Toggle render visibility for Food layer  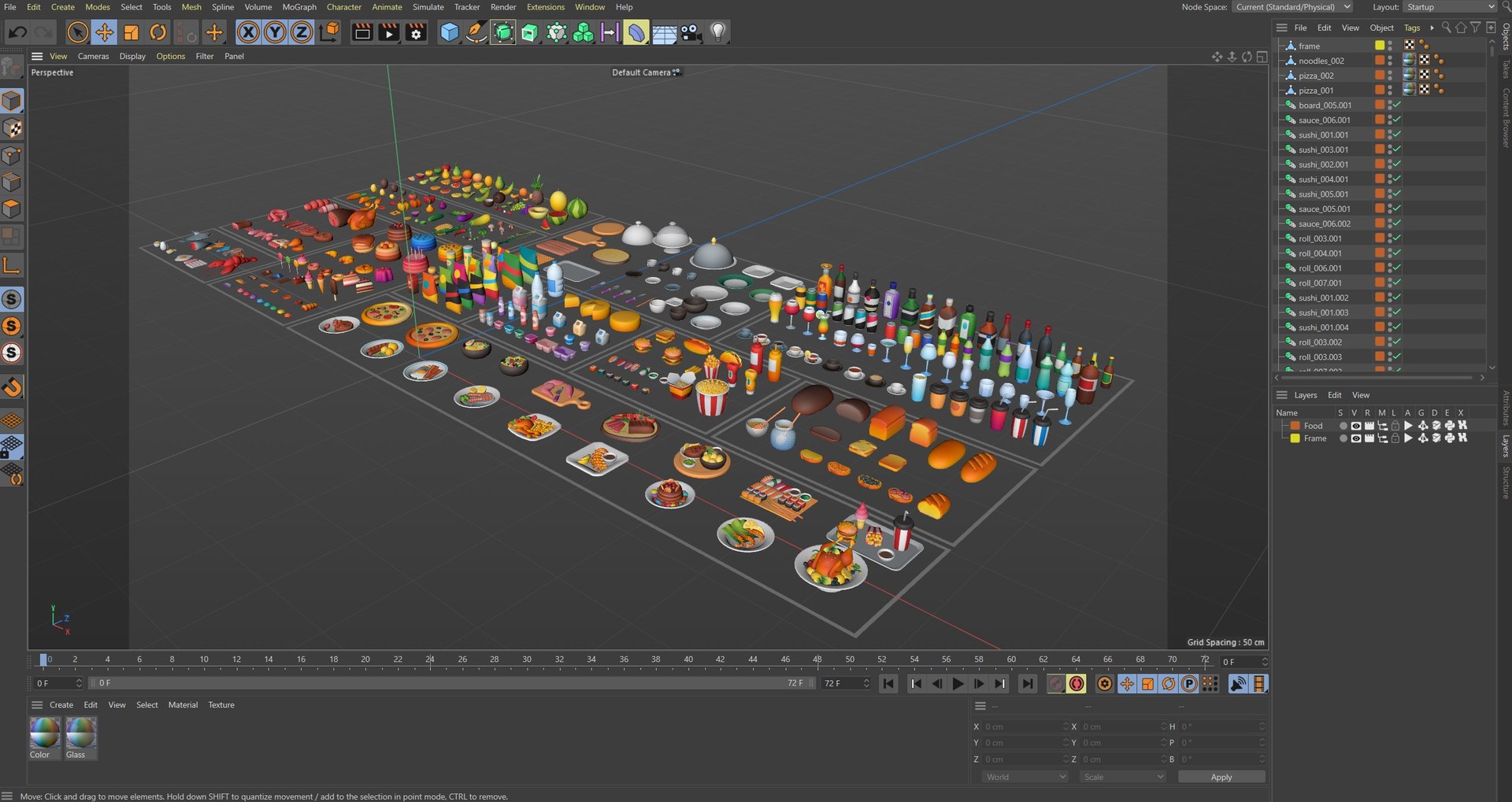(x=1369, y=426)
